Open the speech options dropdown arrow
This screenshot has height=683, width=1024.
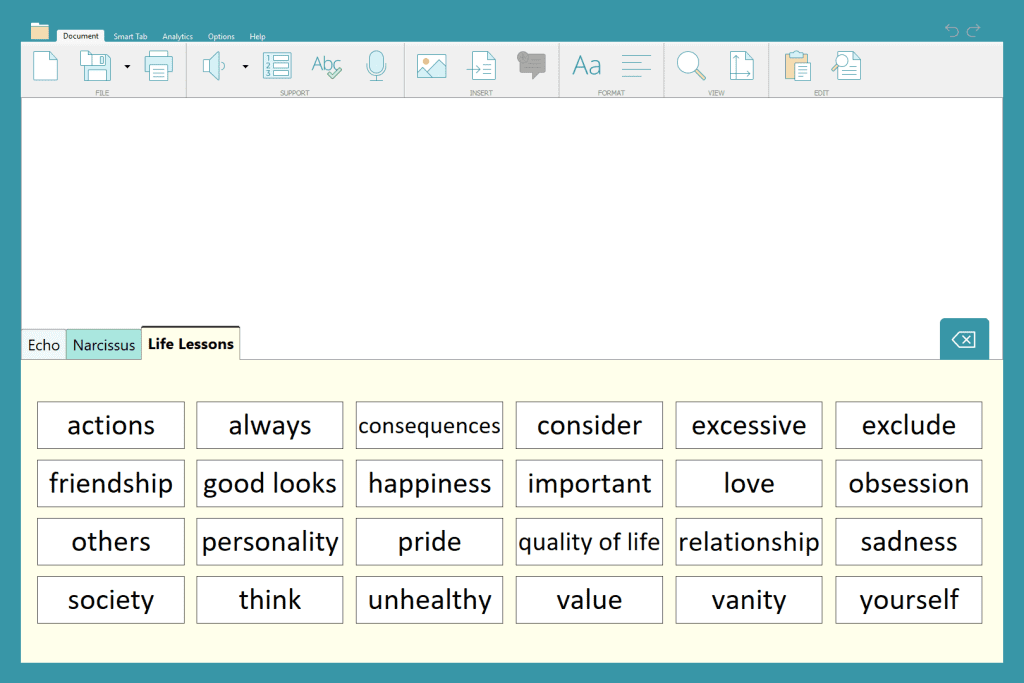tap(246, 67)
